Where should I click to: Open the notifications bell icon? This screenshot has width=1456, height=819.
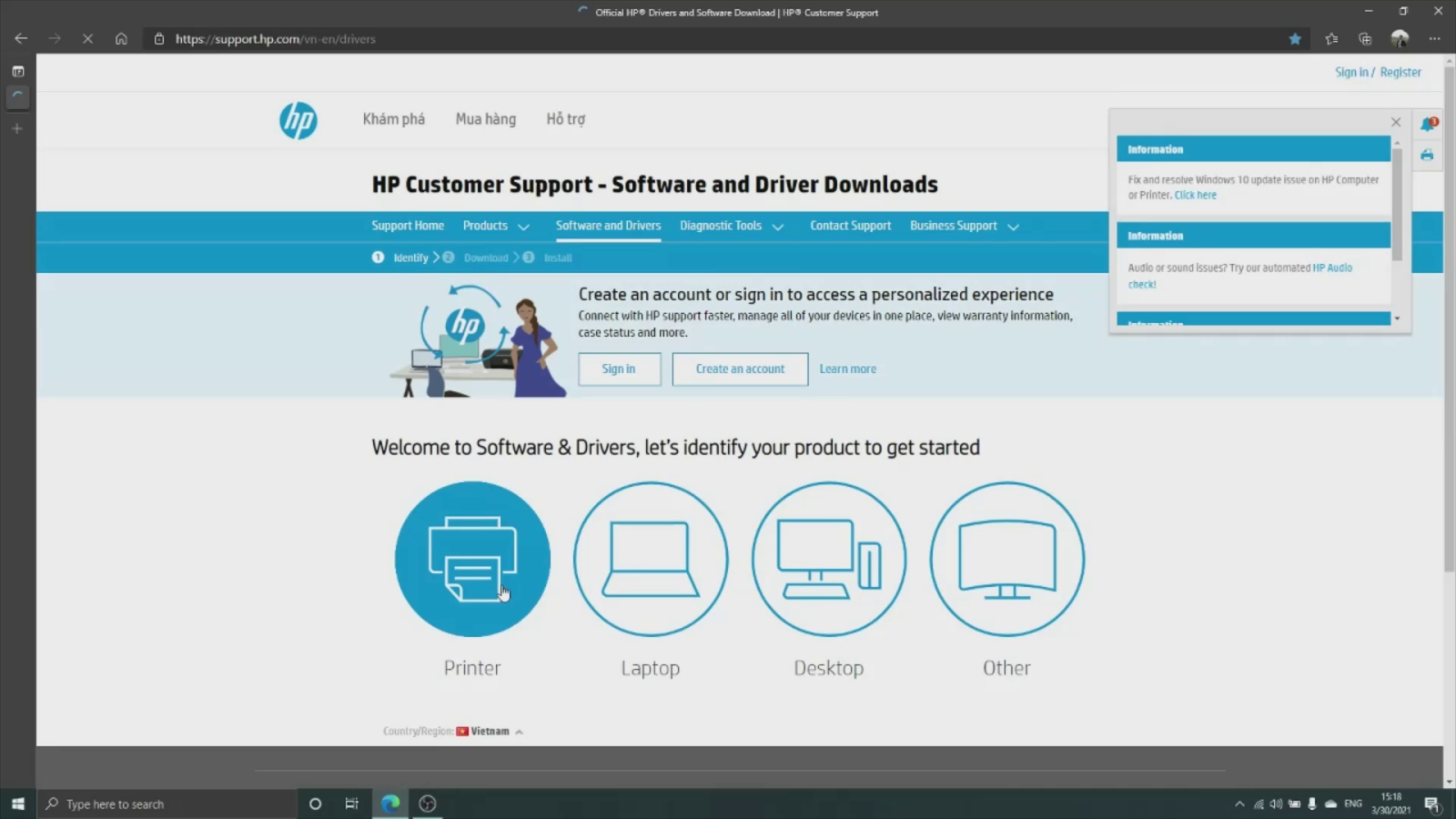click(1427, 125)
